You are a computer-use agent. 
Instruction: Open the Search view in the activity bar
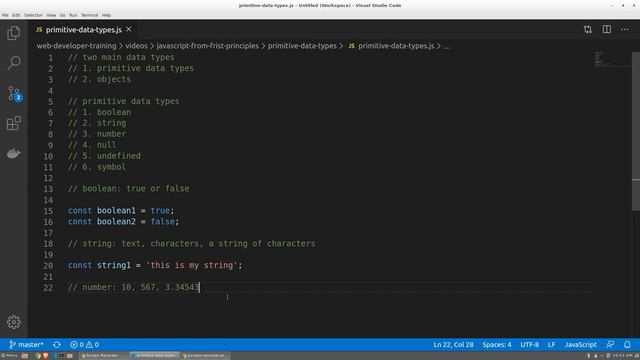[13, 63]
